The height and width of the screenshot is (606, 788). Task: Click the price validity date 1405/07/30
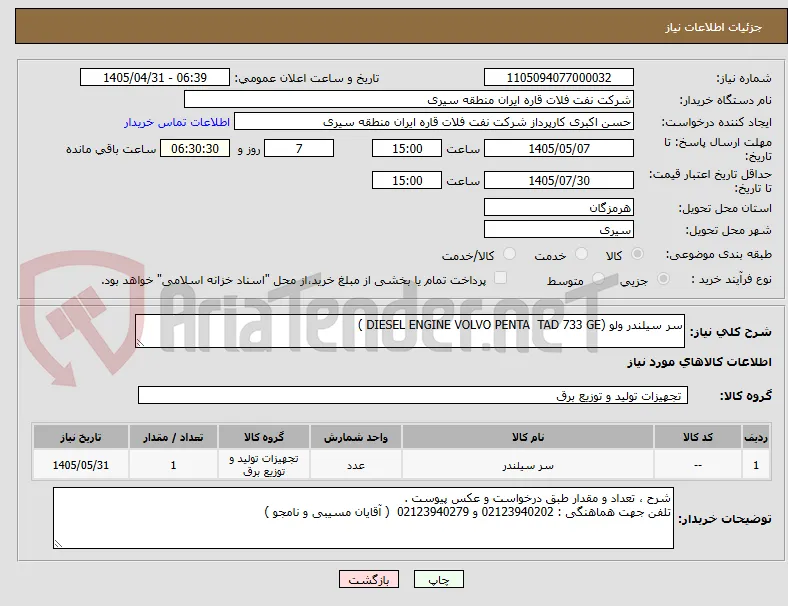(559, 180)
